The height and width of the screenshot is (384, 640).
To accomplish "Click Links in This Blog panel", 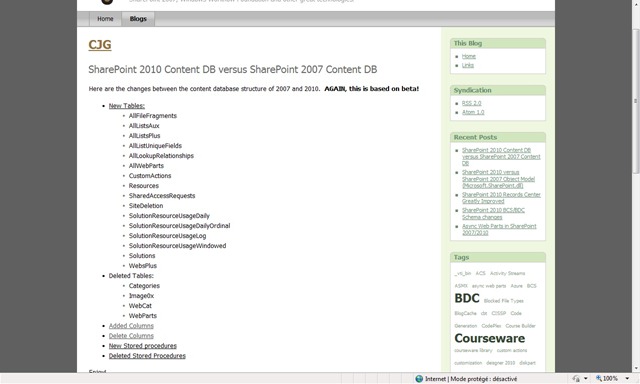I will point(468,65).
